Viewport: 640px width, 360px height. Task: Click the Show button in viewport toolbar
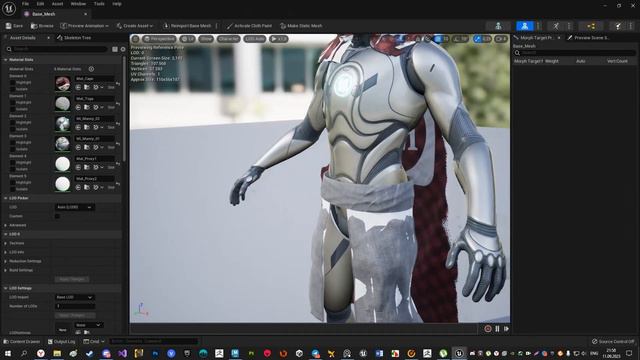pos(206,39)
